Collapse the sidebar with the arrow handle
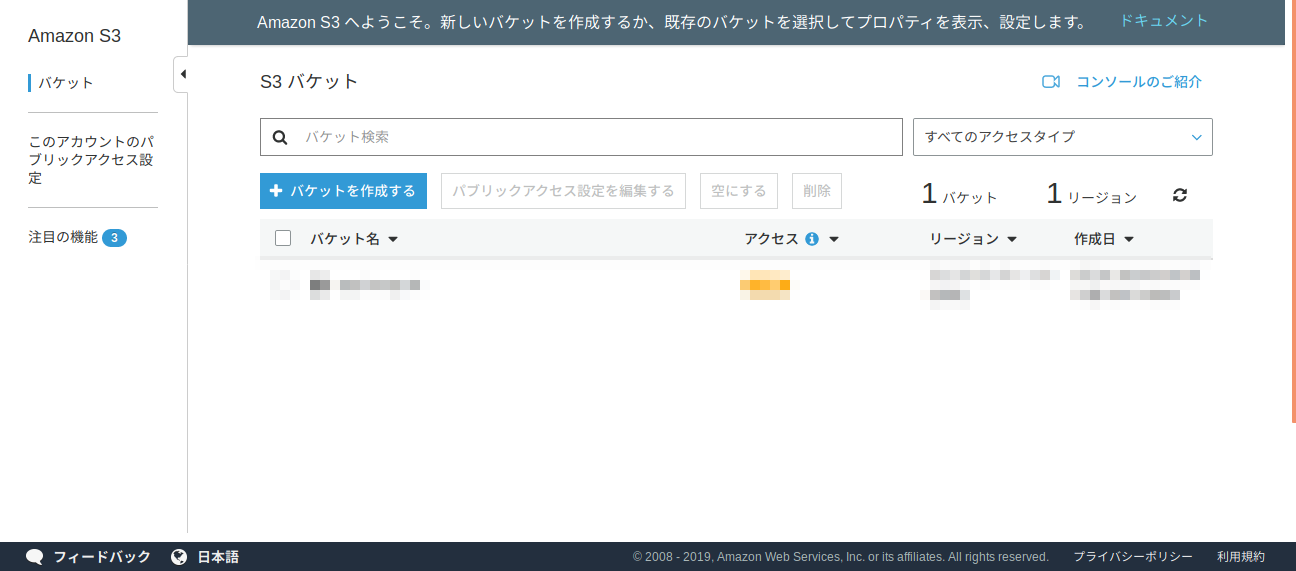This screenshot has width=1296, height=571. pyautogui.click(x=182, y=75)
